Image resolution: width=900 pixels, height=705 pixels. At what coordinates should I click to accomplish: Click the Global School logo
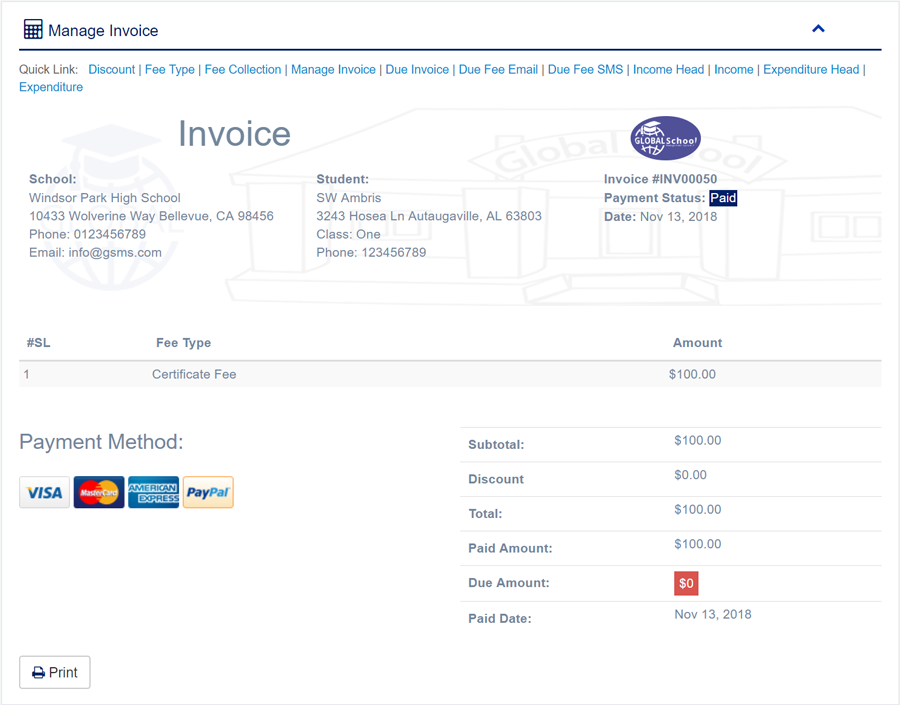tap(665, 138)
